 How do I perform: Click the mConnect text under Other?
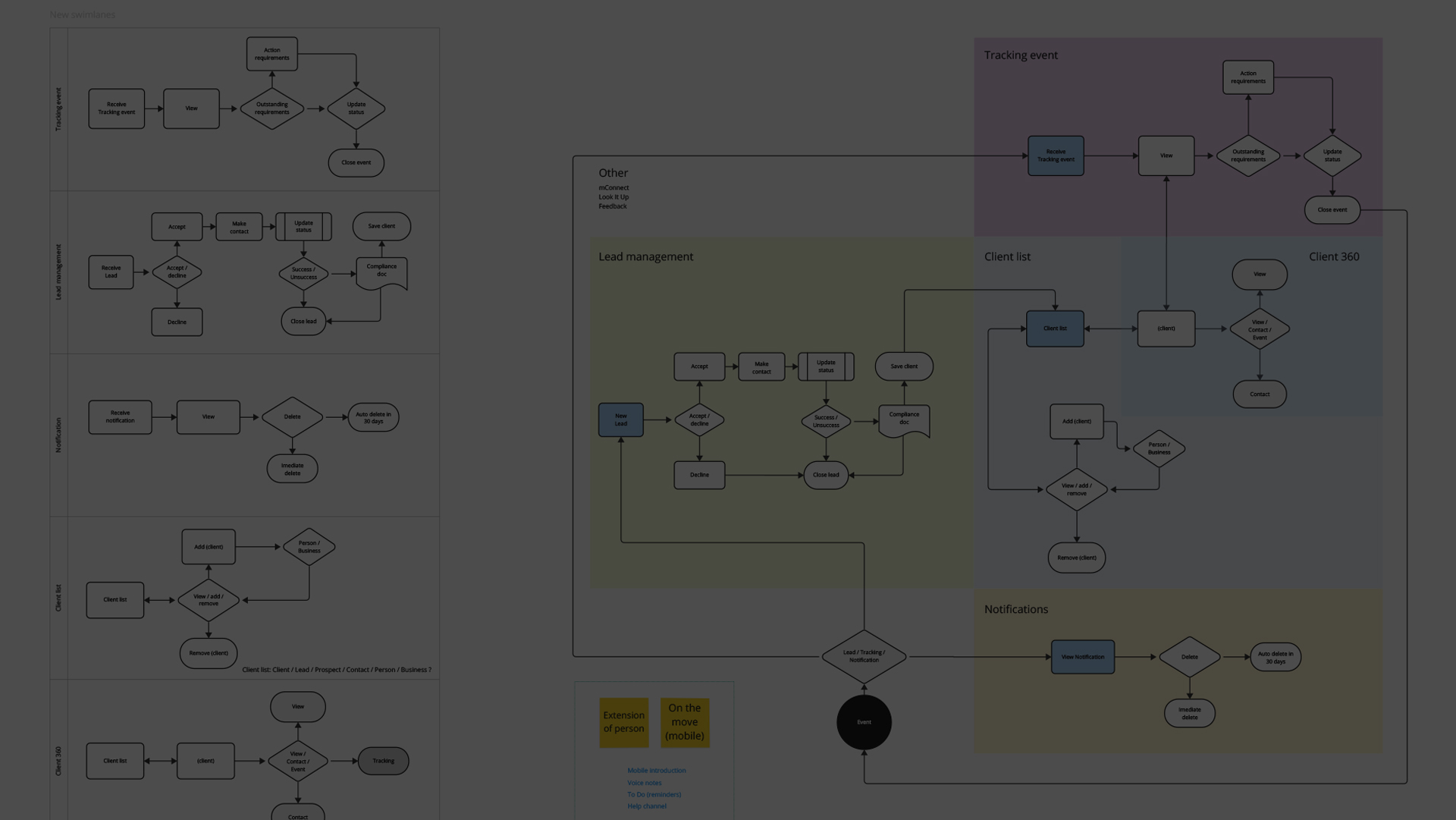coord(613,187)
